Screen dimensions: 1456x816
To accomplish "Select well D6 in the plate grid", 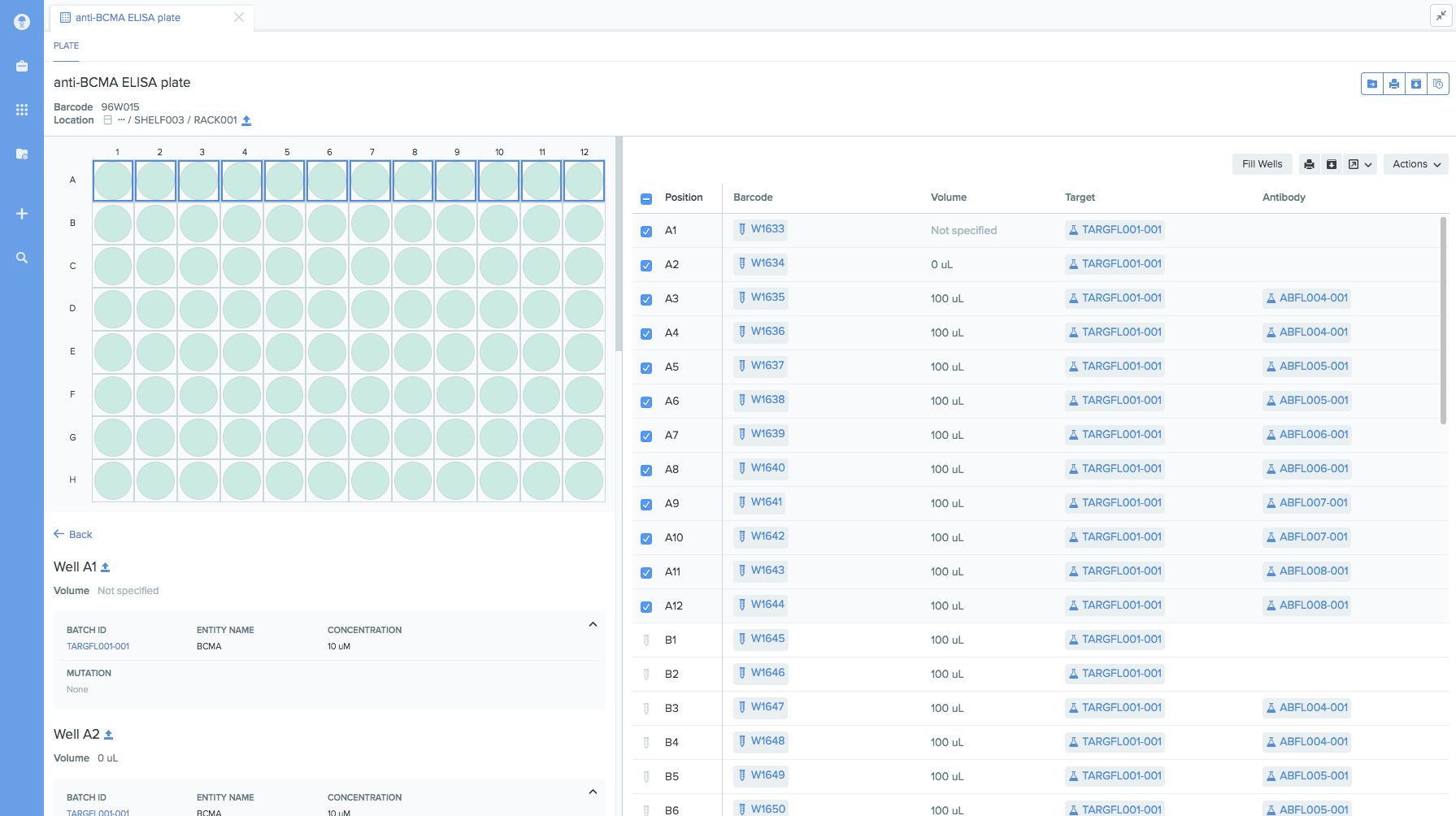I will coord(327,310).
